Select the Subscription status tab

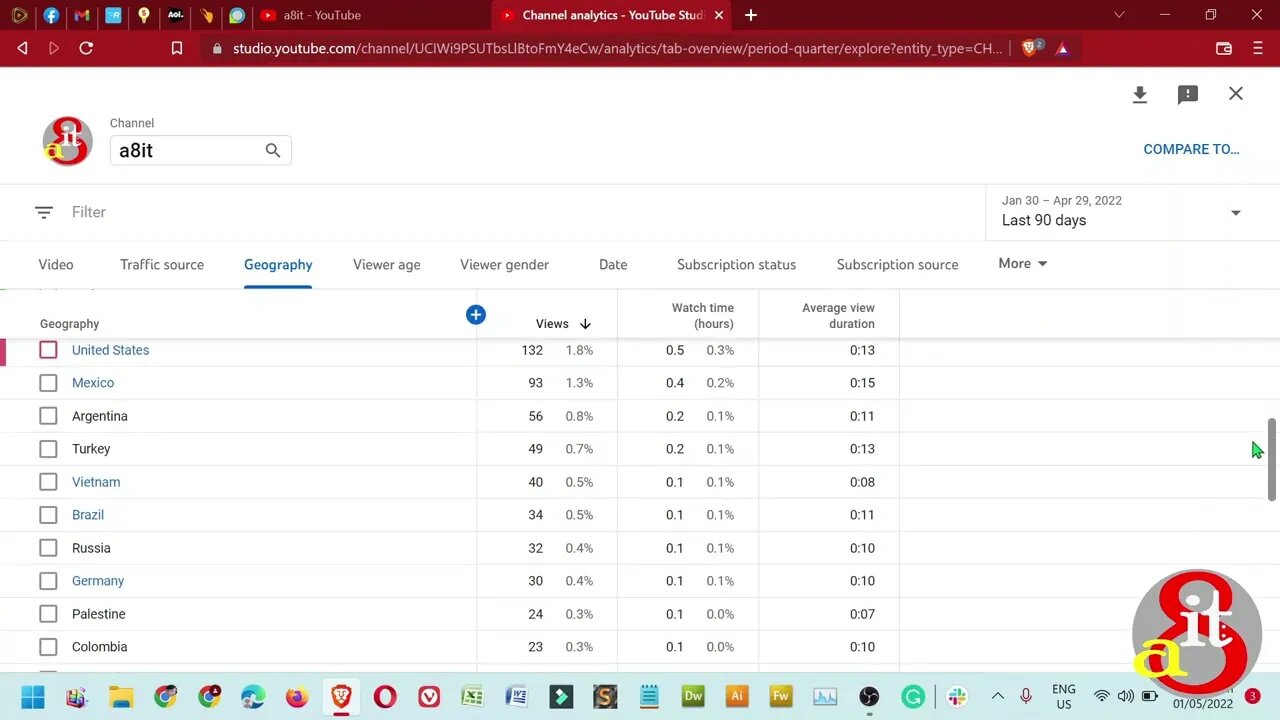pos(736,265)
